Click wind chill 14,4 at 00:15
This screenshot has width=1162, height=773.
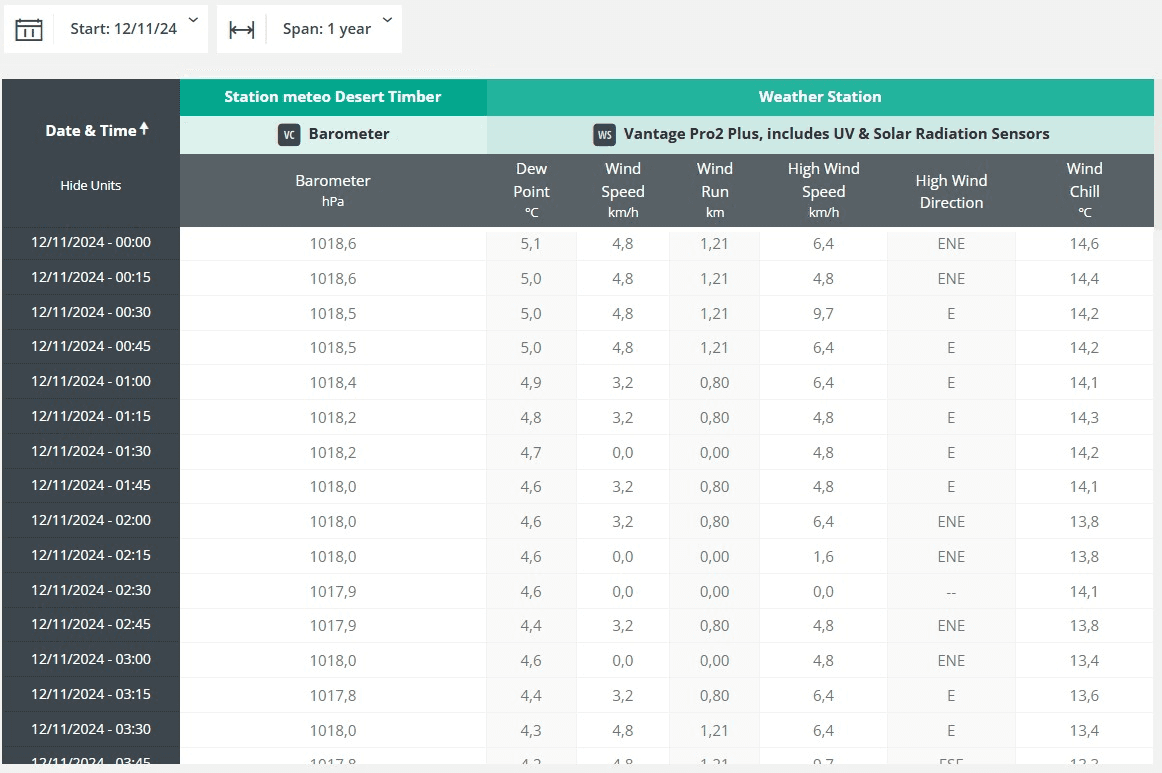[x=1084, y=279]
